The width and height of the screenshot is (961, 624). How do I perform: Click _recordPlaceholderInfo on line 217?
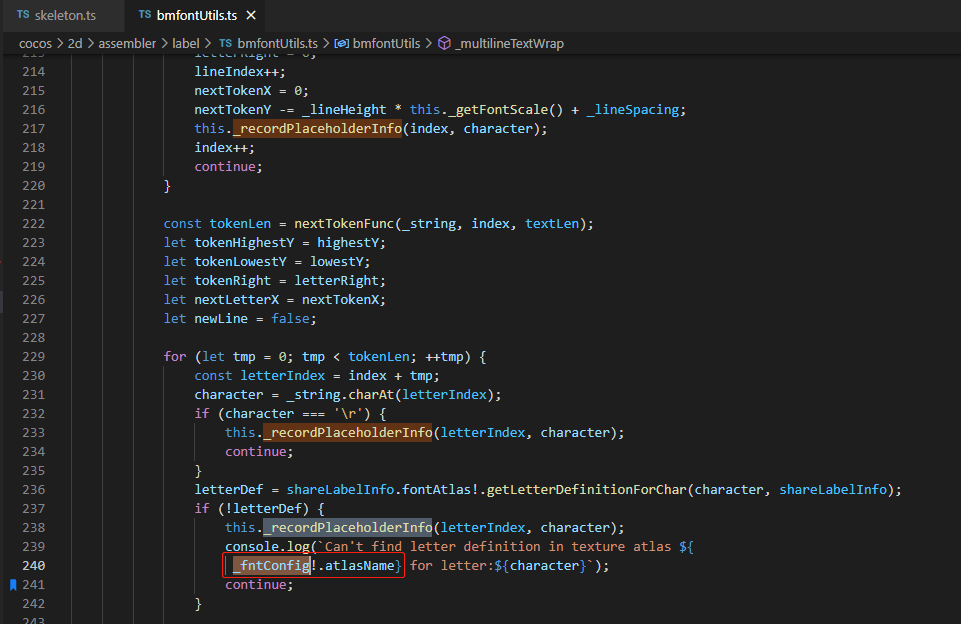[317, 129]
